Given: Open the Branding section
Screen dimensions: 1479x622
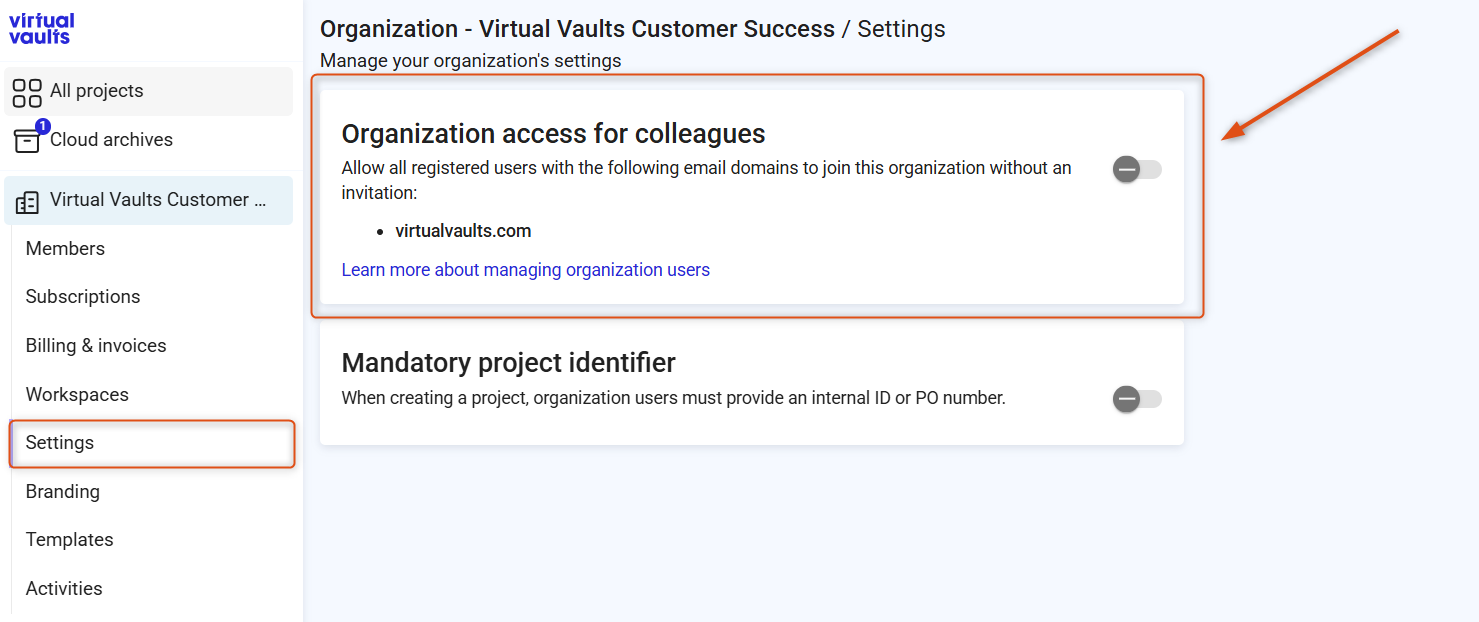Looking at the screenshot, I should click(63, 491).
